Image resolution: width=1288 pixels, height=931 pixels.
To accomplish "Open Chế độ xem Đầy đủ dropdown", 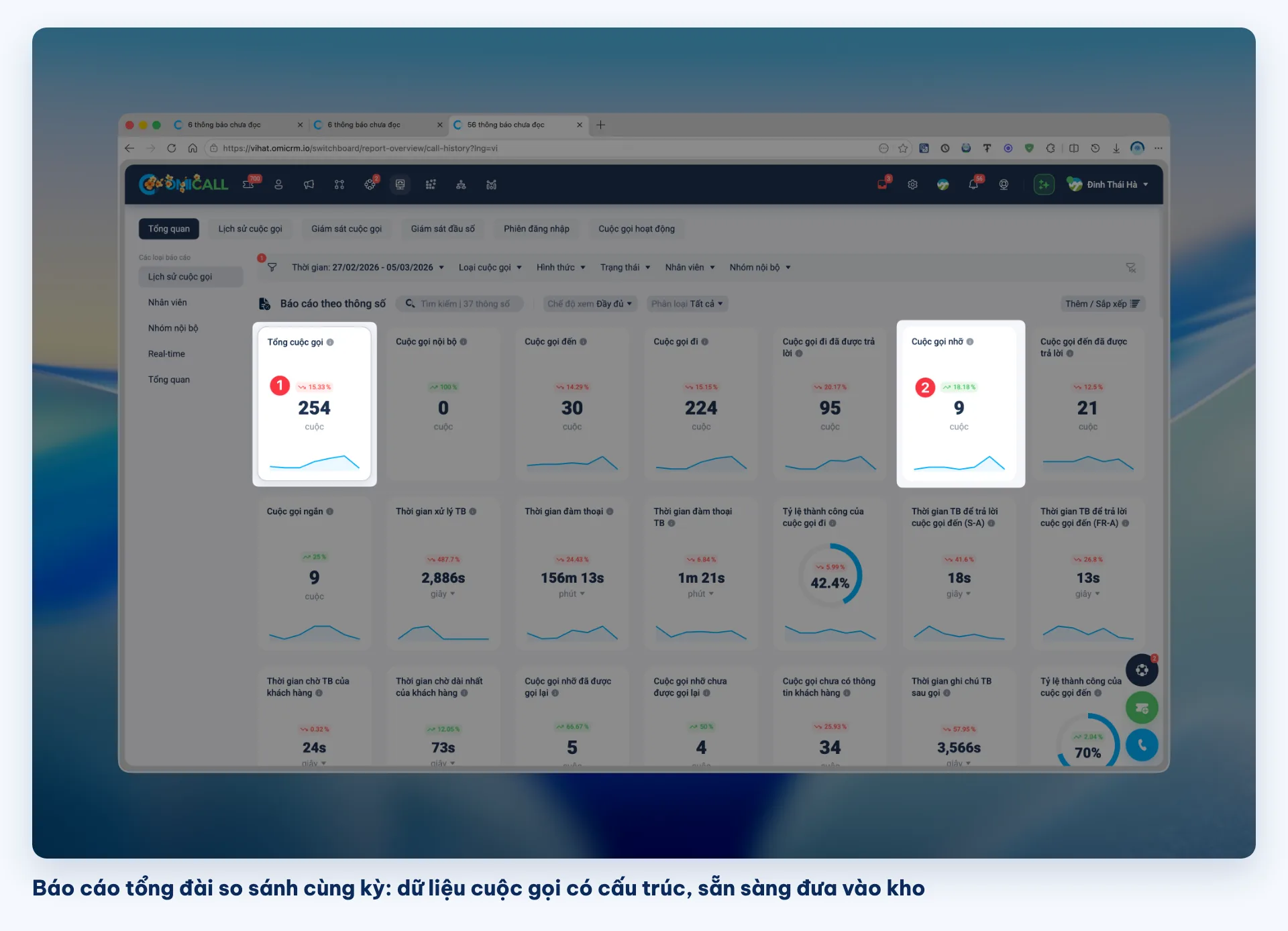I will pos(590,304).
